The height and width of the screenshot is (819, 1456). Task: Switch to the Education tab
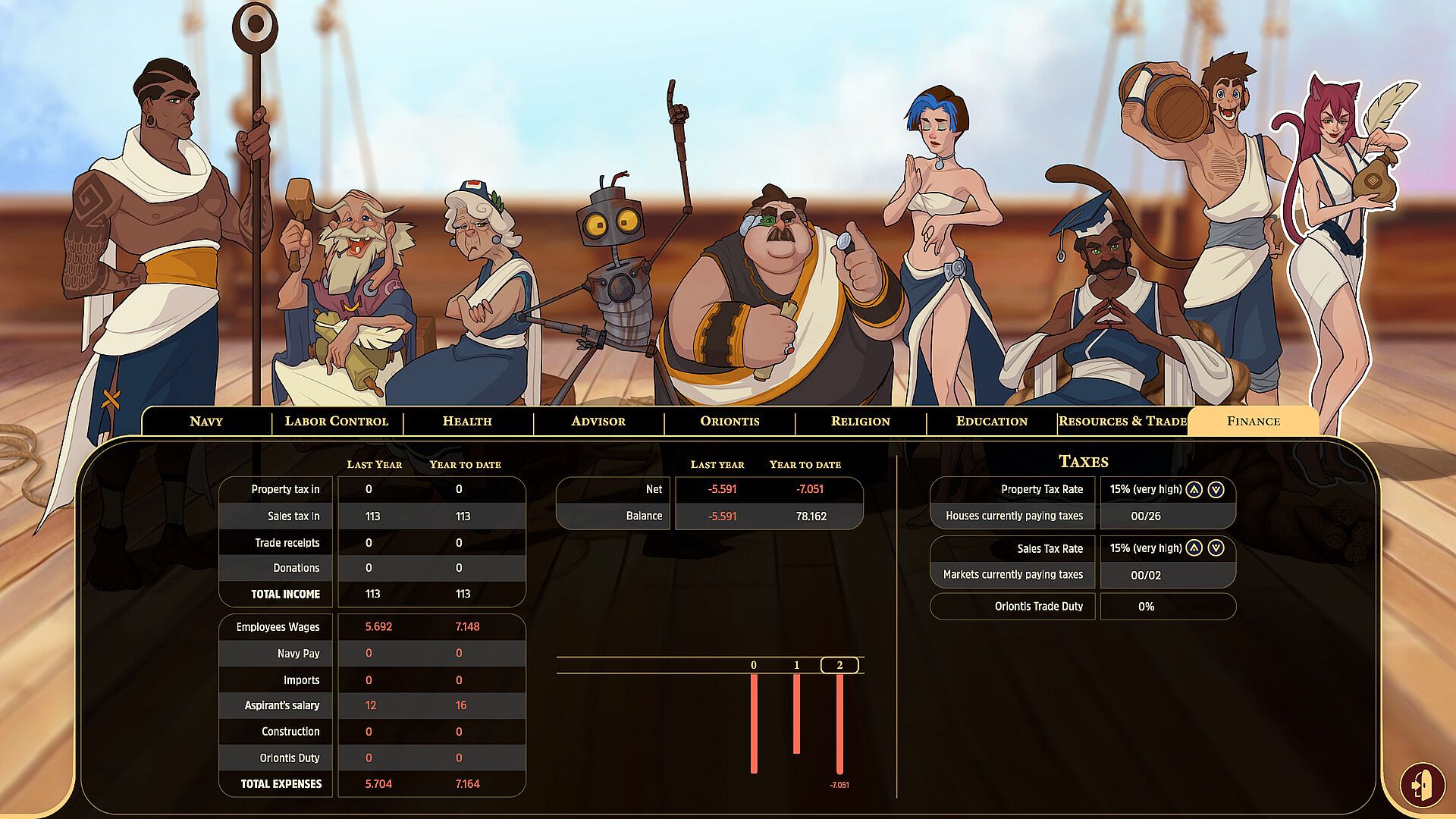[991, 422]
